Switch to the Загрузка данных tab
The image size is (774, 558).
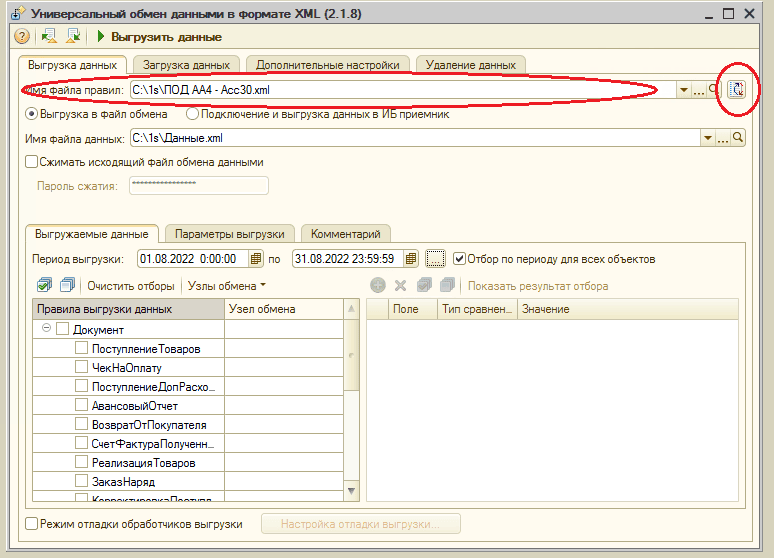click(186, 65)
